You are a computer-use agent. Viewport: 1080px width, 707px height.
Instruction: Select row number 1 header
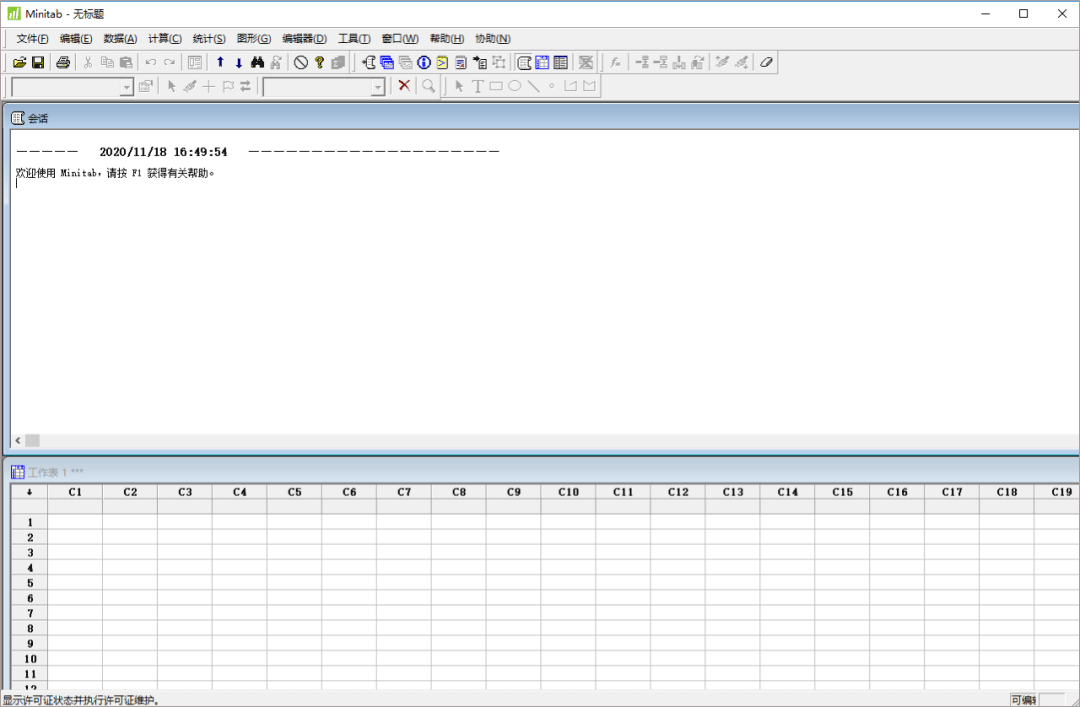(30, 522)
